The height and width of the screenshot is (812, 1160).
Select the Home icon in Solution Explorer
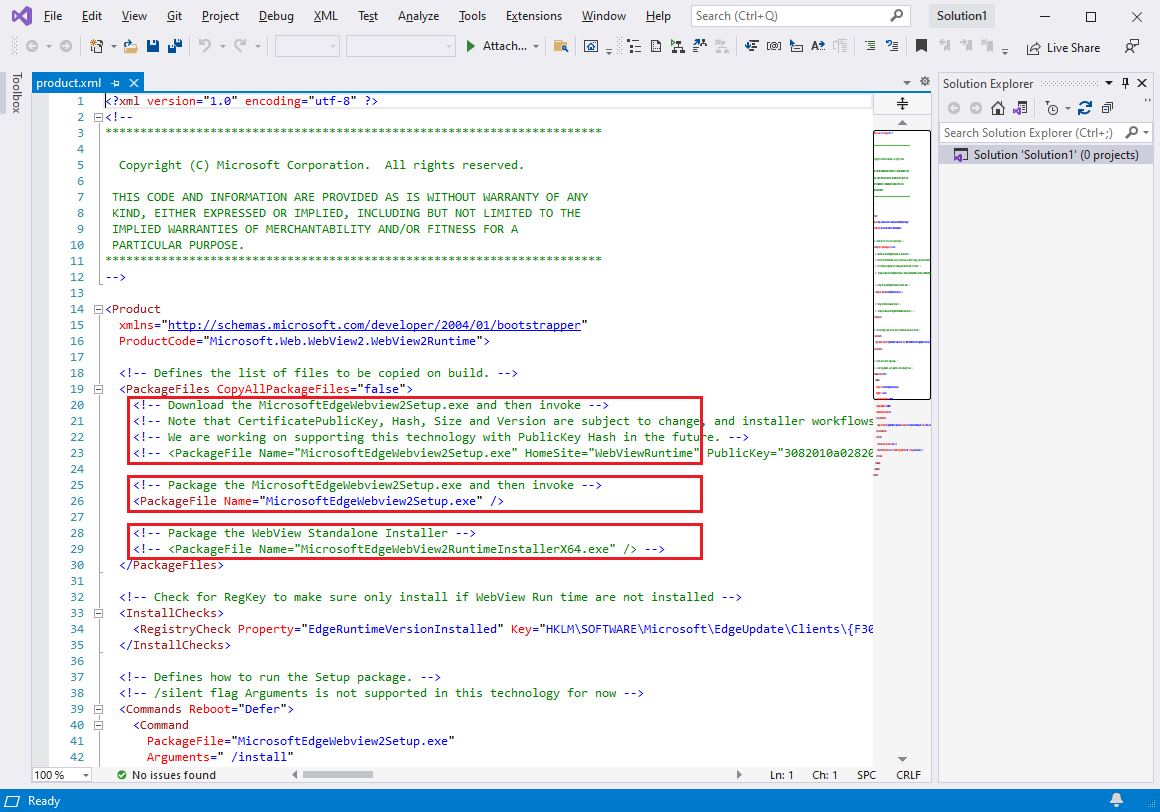[x=998, y=107]
